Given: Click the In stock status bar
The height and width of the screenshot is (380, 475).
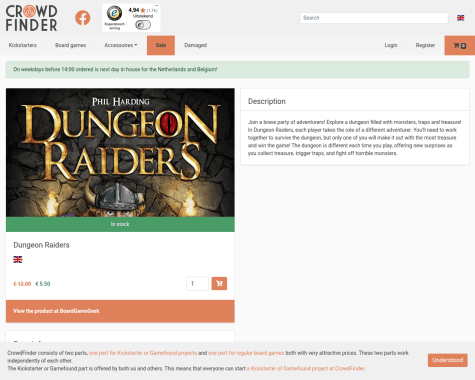Looking at the screenshot, I should [120, 224].
